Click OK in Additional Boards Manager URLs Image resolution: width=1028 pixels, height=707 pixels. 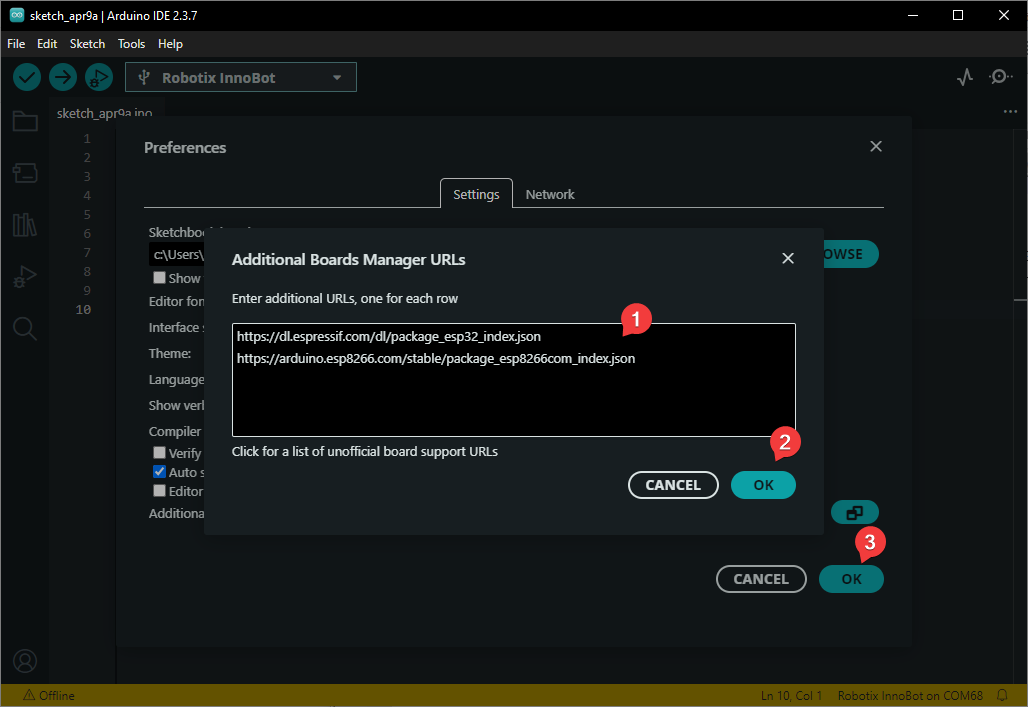(x=763, y=485)
